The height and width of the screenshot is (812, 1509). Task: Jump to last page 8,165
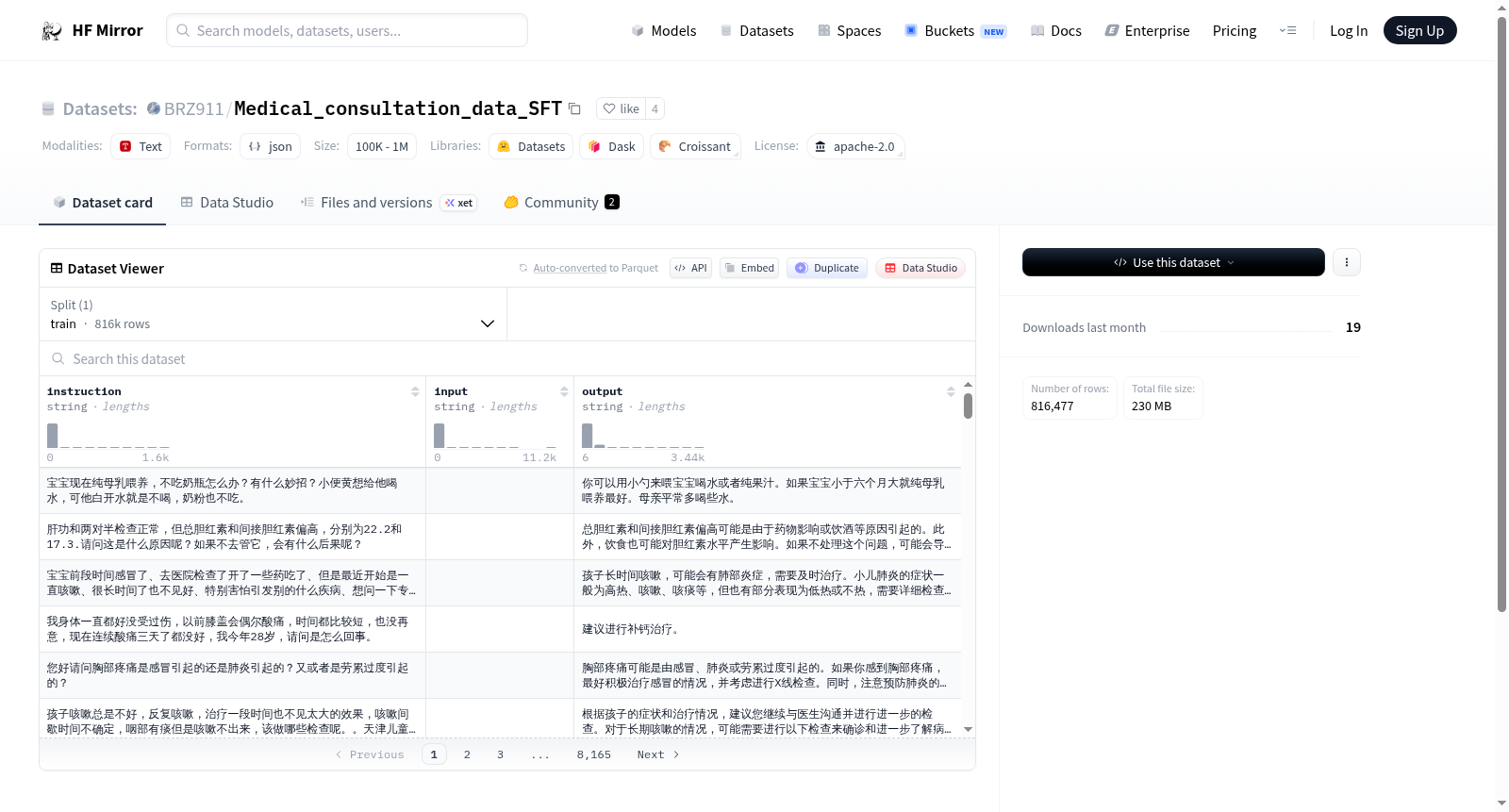pos(594,754)
